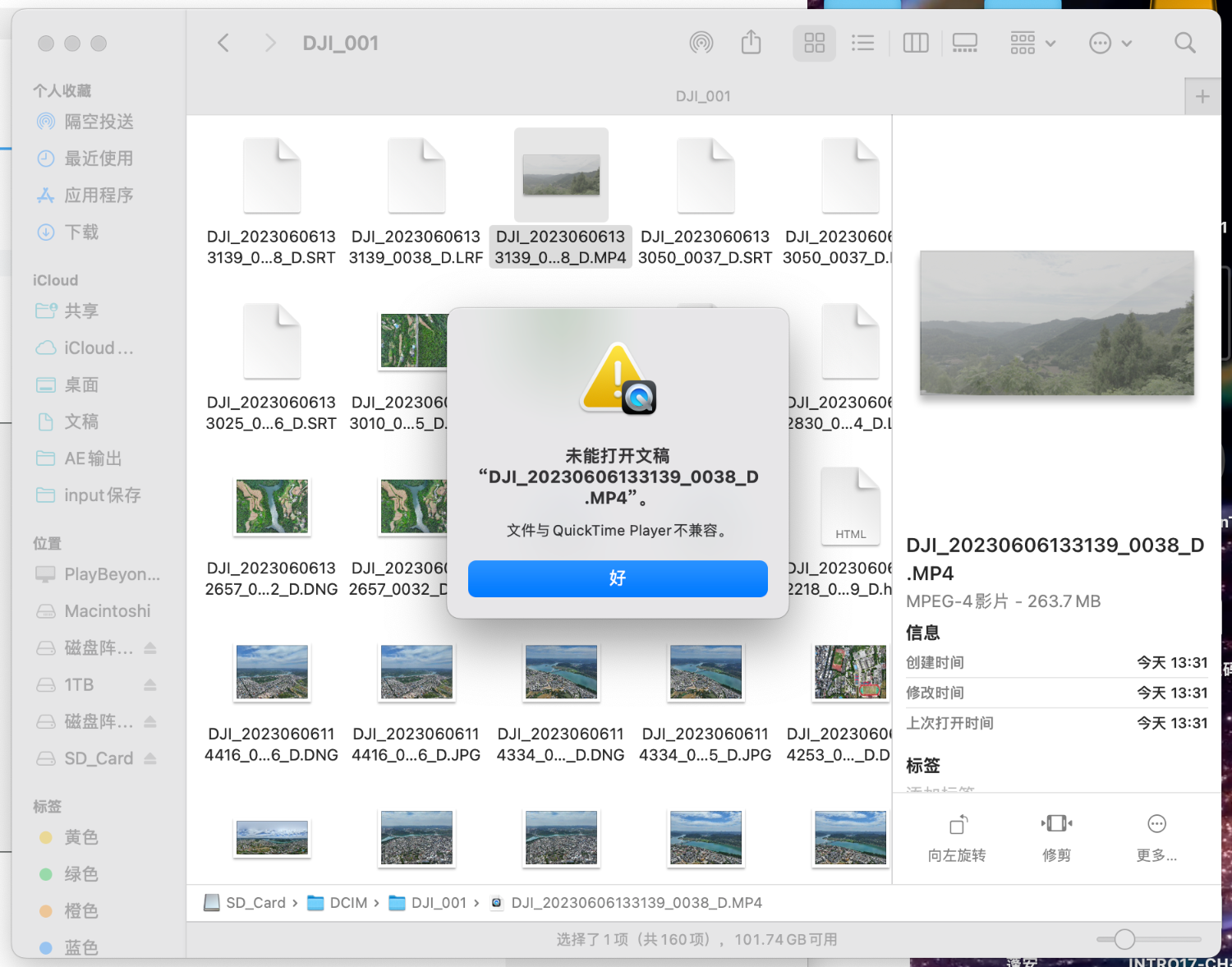Click the large preview image in the preview pane
1232x967 pixels.
point(1057,323)
